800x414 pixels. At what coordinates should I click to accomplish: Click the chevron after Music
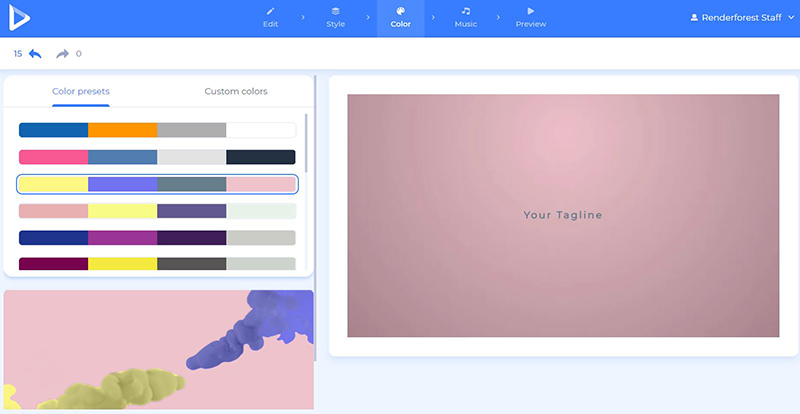(x=498, y=17)
